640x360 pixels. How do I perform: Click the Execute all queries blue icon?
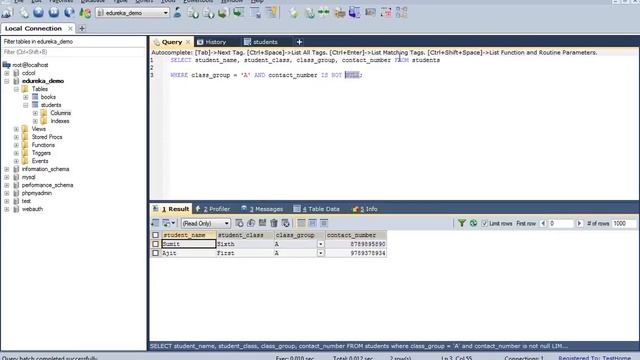pyautogui.click(x=54, y=13)
